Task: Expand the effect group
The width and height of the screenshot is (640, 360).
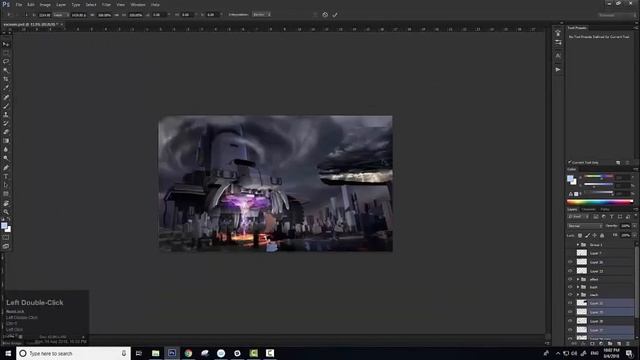Action: click(x=578, y=280)
